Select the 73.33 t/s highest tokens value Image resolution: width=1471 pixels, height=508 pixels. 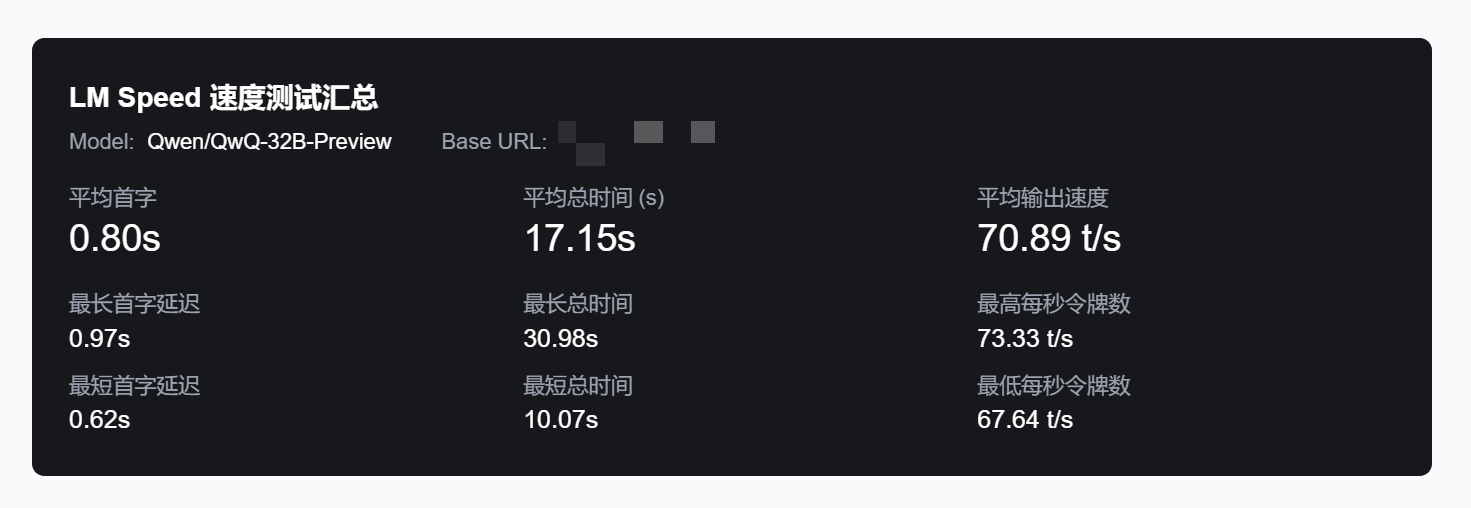pyautogui.click(x=1025, y=338)
